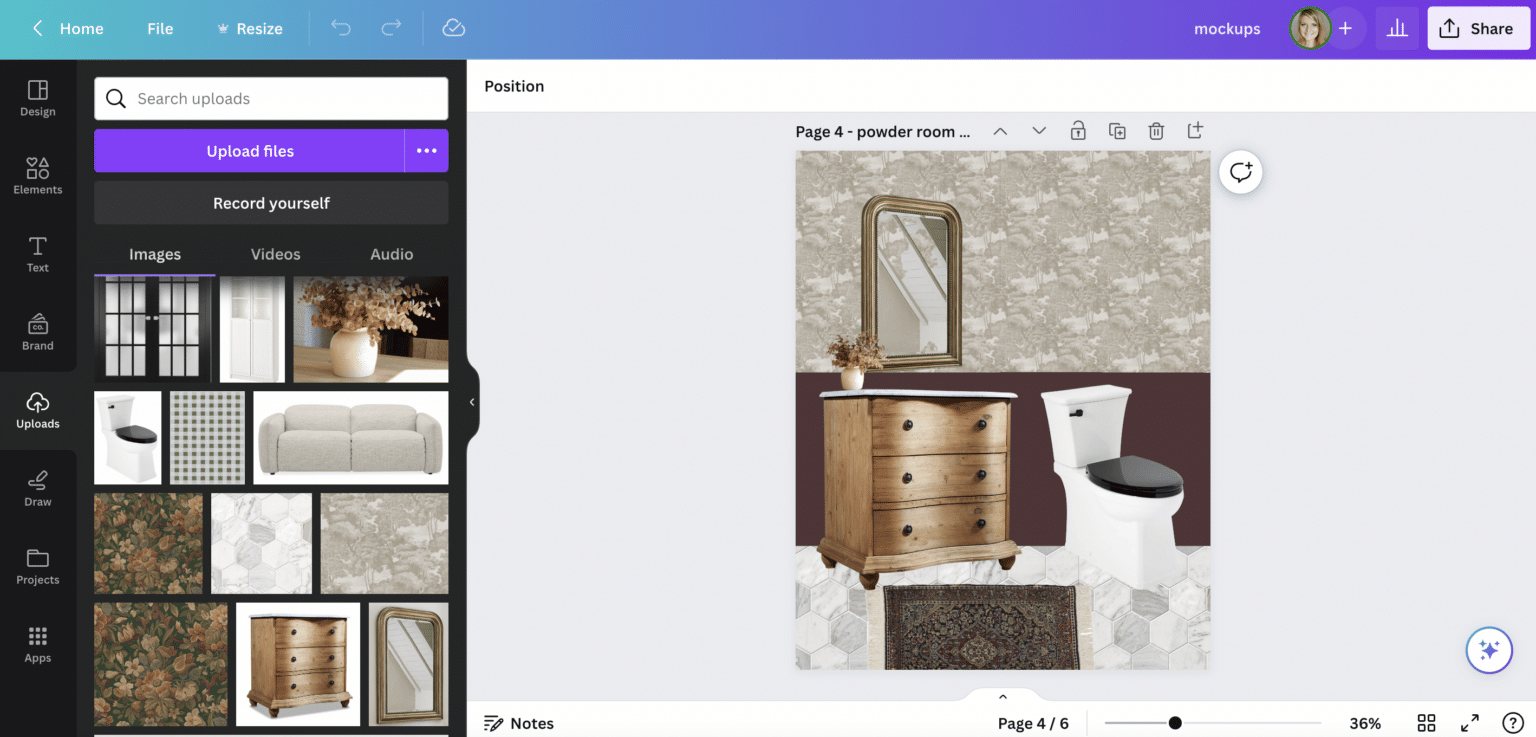The image size is (1536, 737).
Task: Select the cream sofa upload
Action: coord(351,438)
